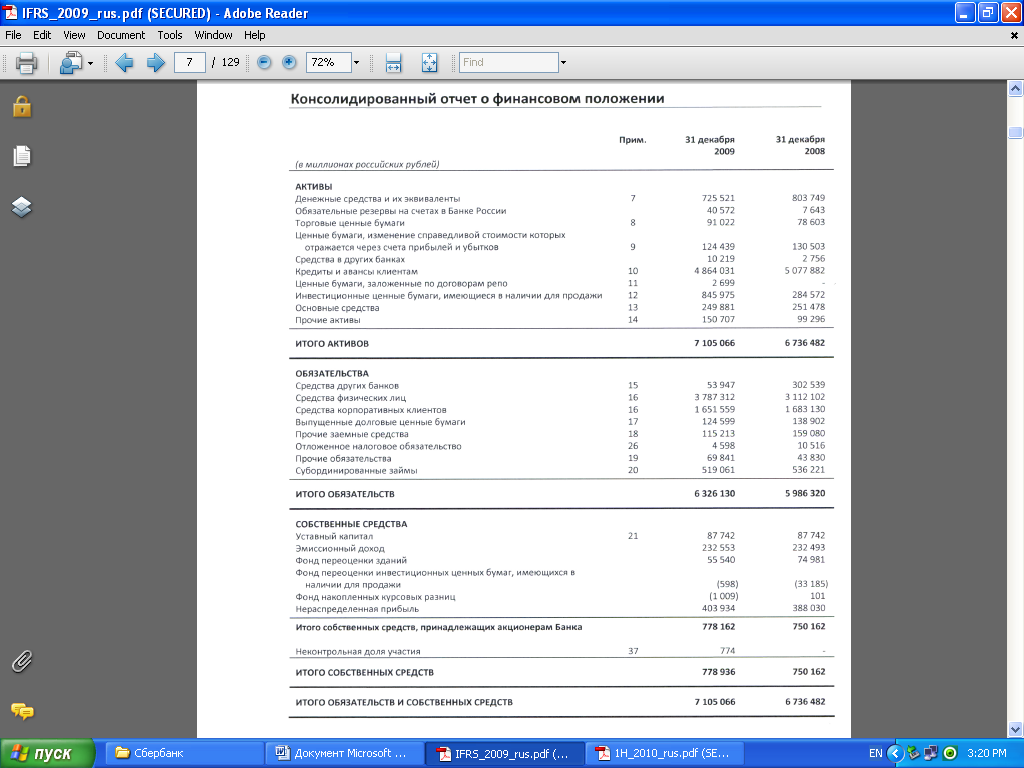Viewport: 1024px width, 768px height.
Task: Go to next page arrow
Action: click(155, 63)
